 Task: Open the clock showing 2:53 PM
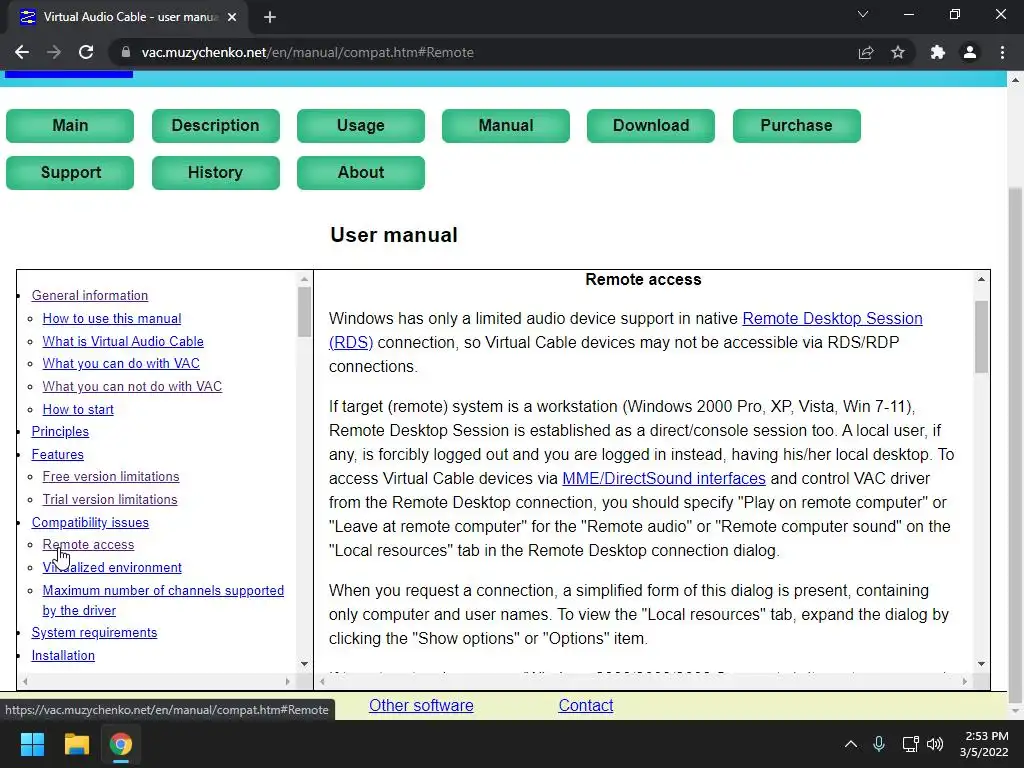pyautogui.click(x=984, y=744)
